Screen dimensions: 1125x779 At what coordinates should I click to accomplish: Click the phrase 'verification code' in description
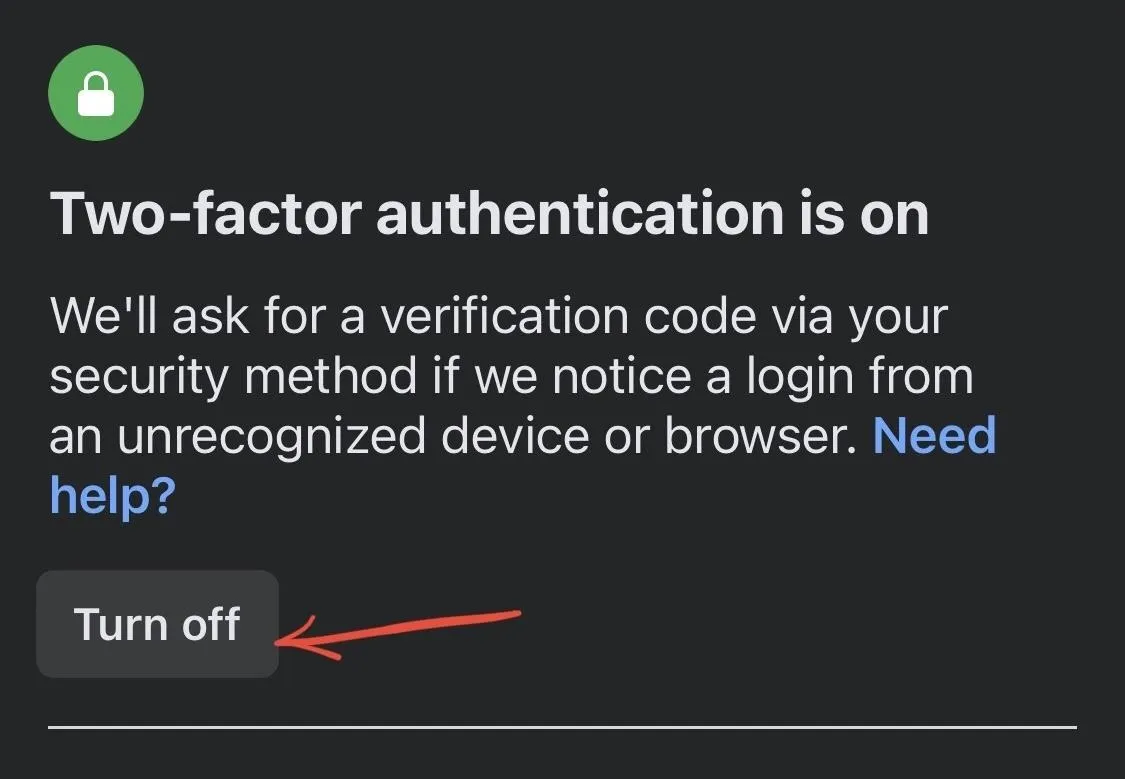[x=568, y=316]
